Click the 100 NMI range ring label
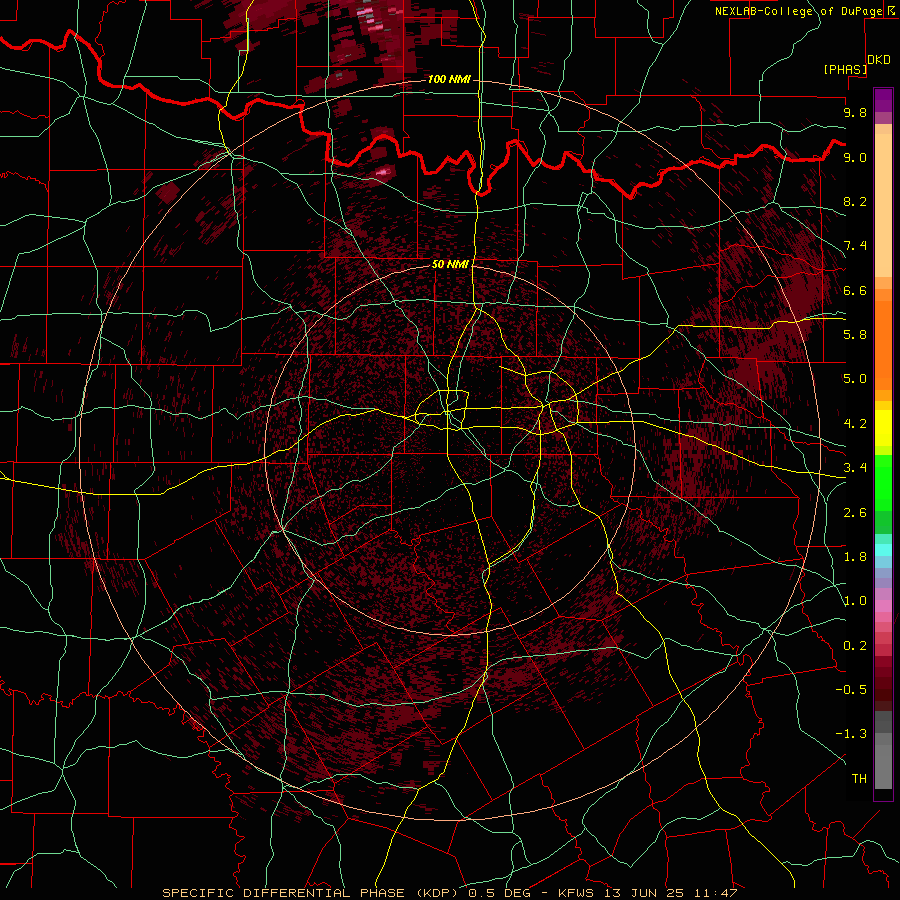Viewport: 900px width, 900px height. tap(449, 79)
